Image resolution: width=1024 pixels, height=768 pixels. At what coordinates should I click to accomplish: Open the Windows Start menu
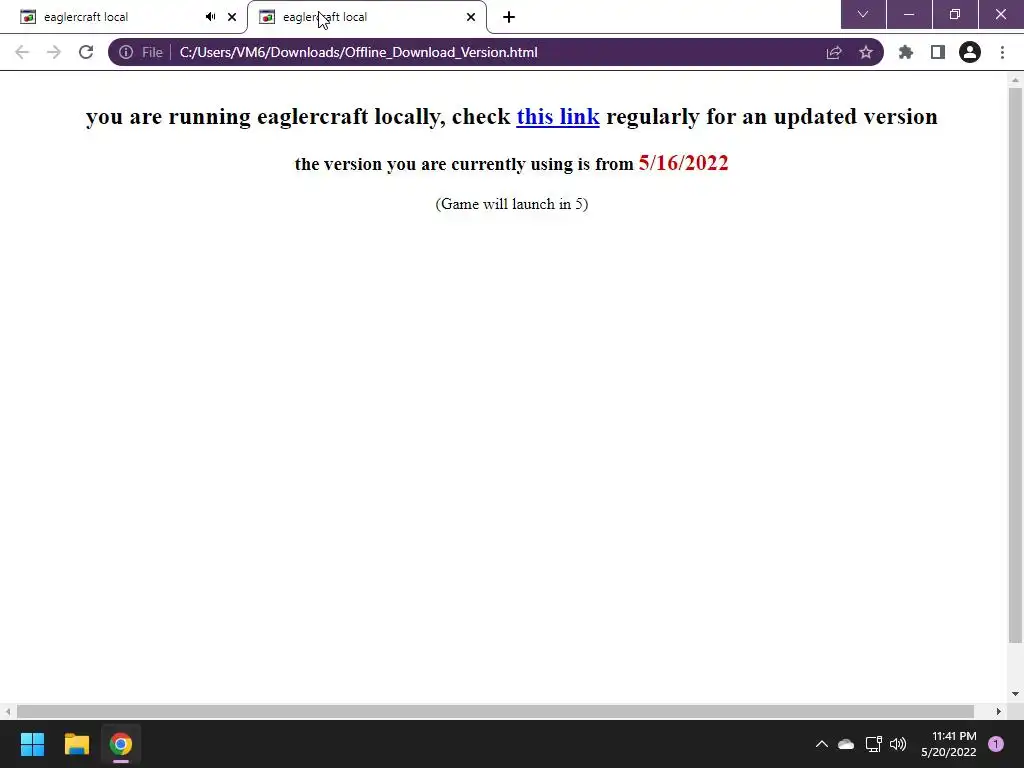(33, 744)
